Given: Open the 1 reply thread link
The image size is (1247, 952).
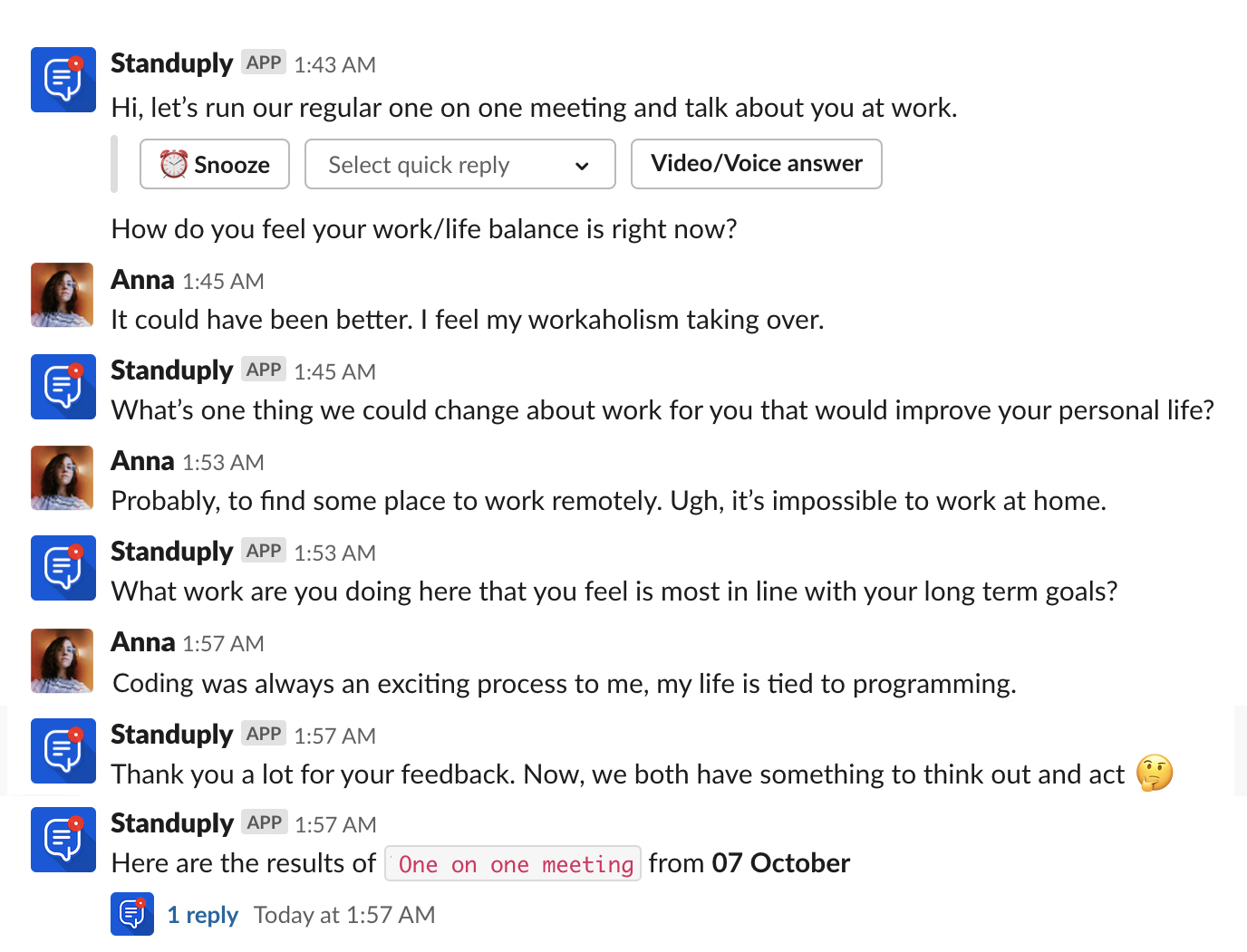Looking at the screenshot, I should click(203, 915).
